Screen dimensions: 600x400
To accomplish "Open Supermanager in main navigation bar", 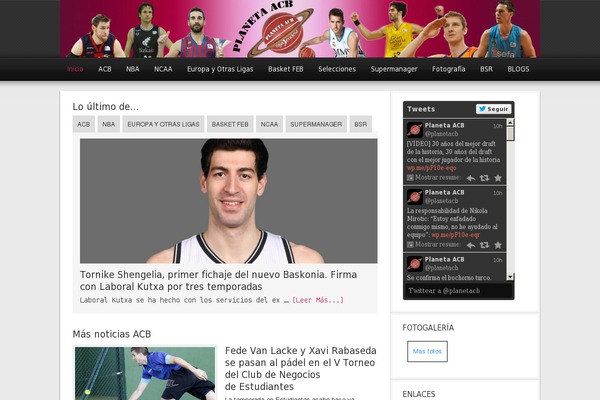I will [x=394, y=69].
